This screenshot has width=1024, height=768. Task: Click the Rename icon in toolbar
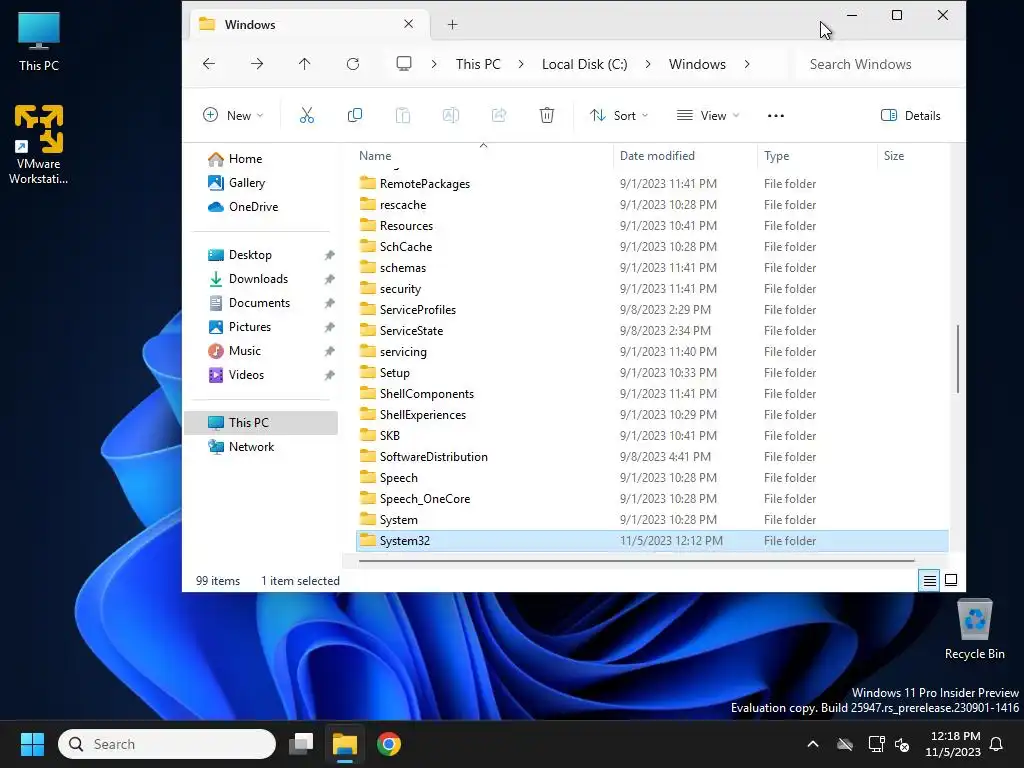[451, 116]
